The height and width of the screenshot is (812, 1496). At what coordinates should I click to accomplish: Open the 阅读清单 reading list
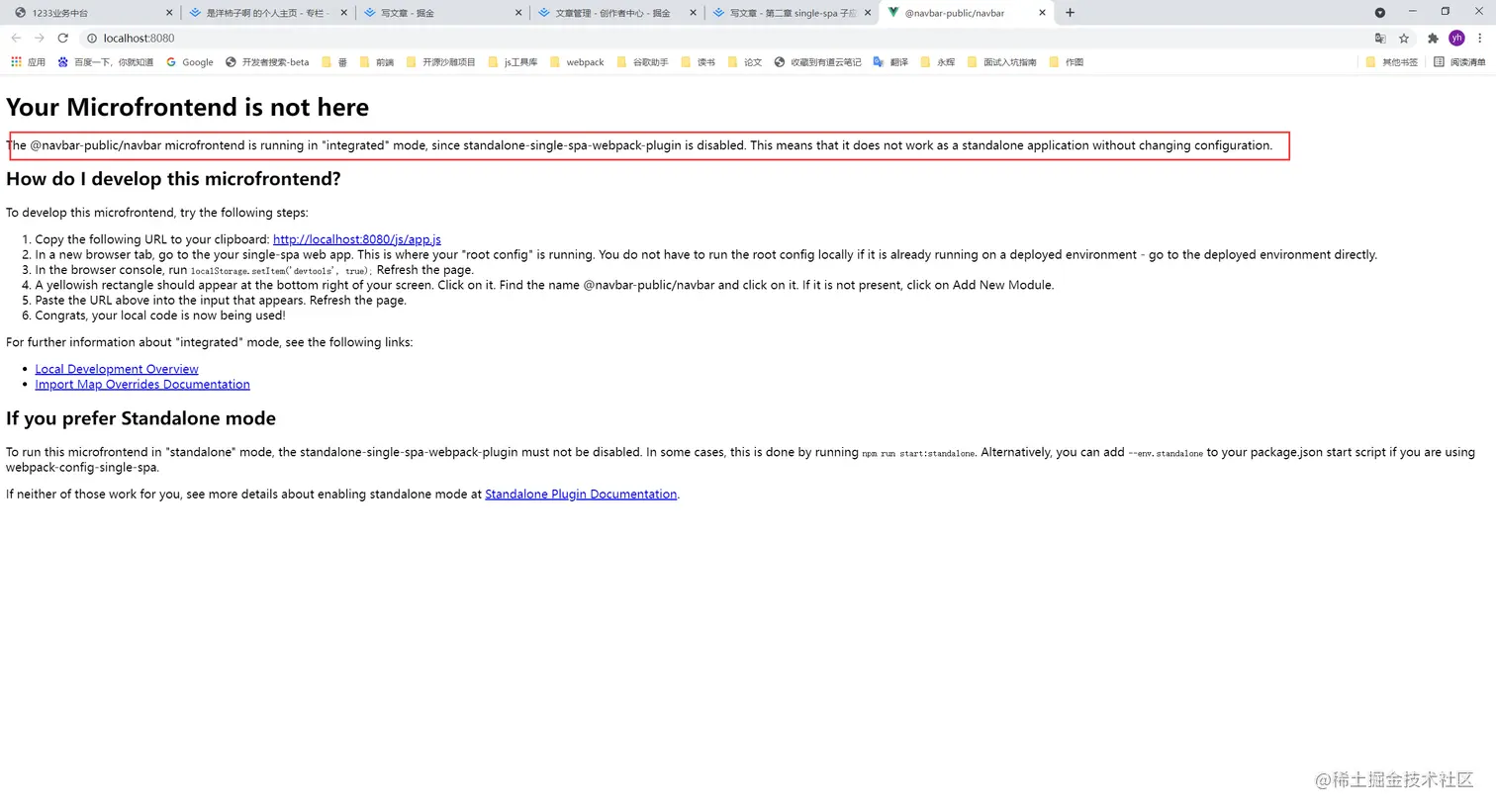tap(1459, 61)
